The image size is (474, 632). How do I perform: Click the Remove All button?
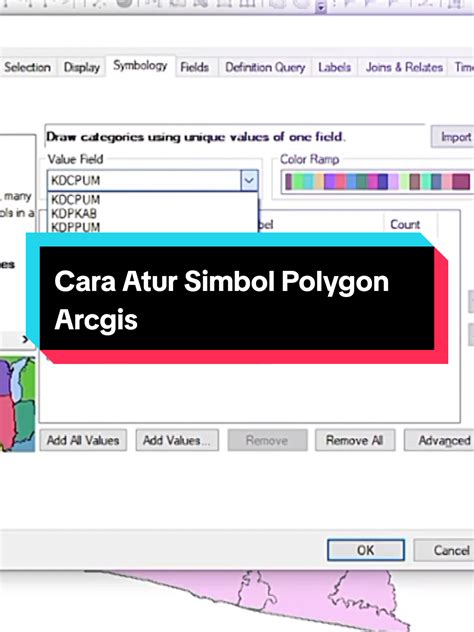(355, 440)
